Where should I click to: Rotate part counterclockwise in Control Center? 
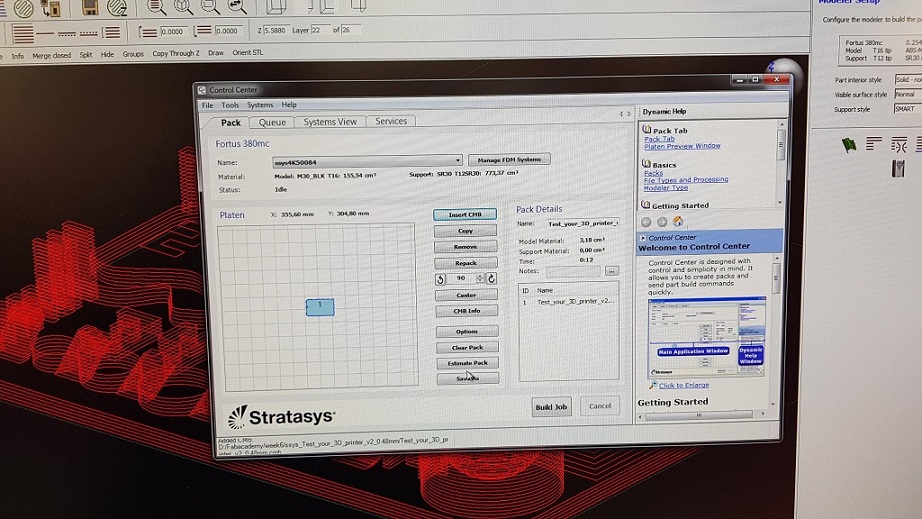click(440, 280)
